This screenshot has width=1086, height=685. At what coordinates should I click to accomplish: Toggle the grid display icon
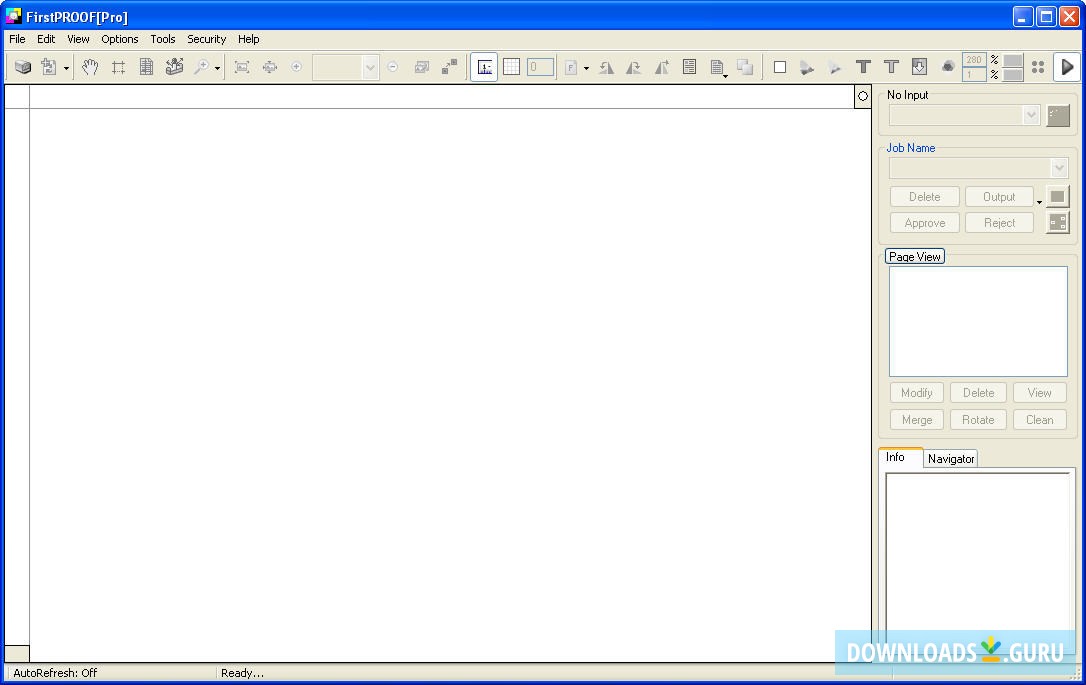511,67
